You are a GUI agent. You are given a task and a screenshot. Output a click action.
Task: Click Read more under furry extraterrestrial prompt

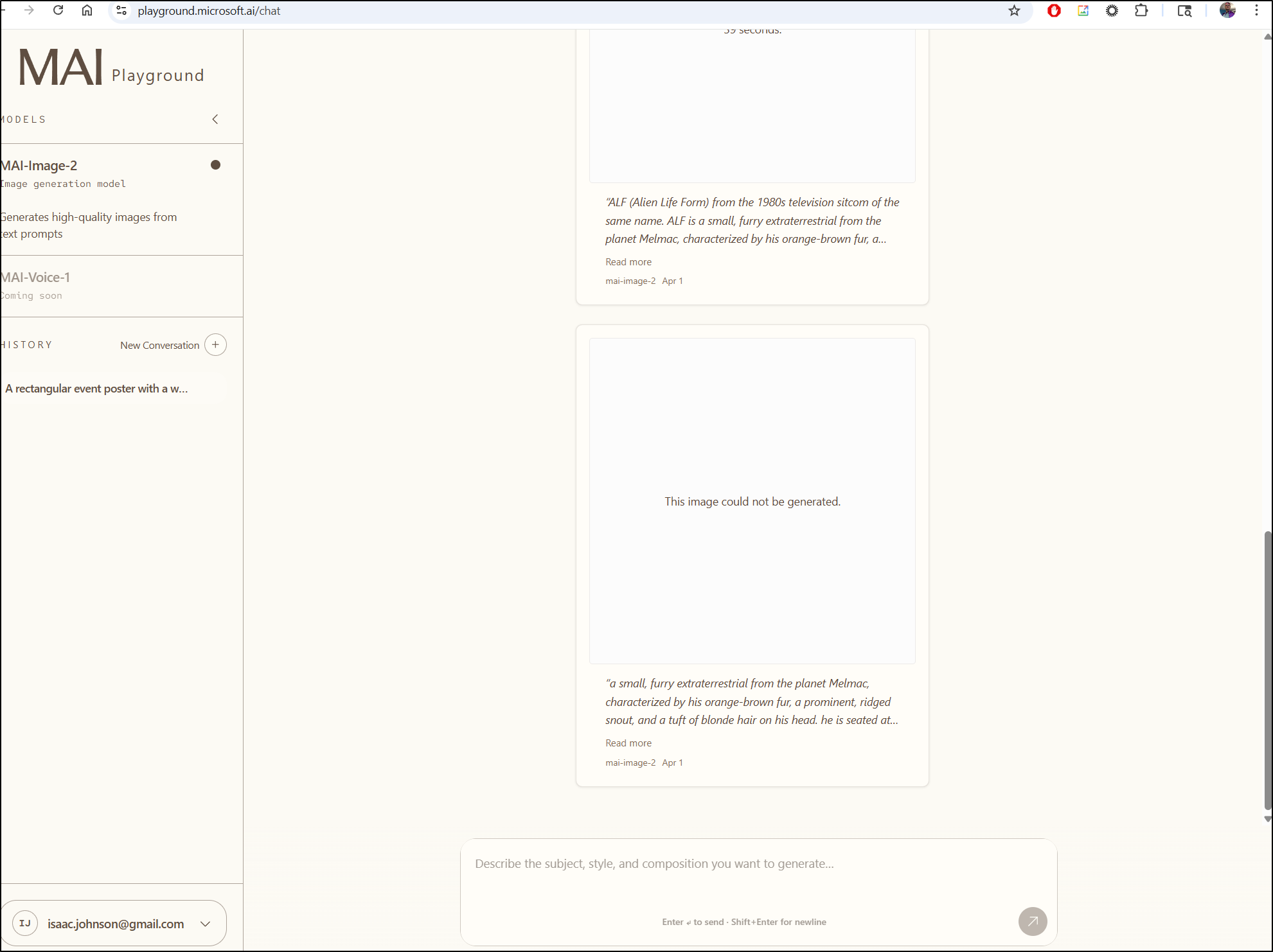[628, 743]
